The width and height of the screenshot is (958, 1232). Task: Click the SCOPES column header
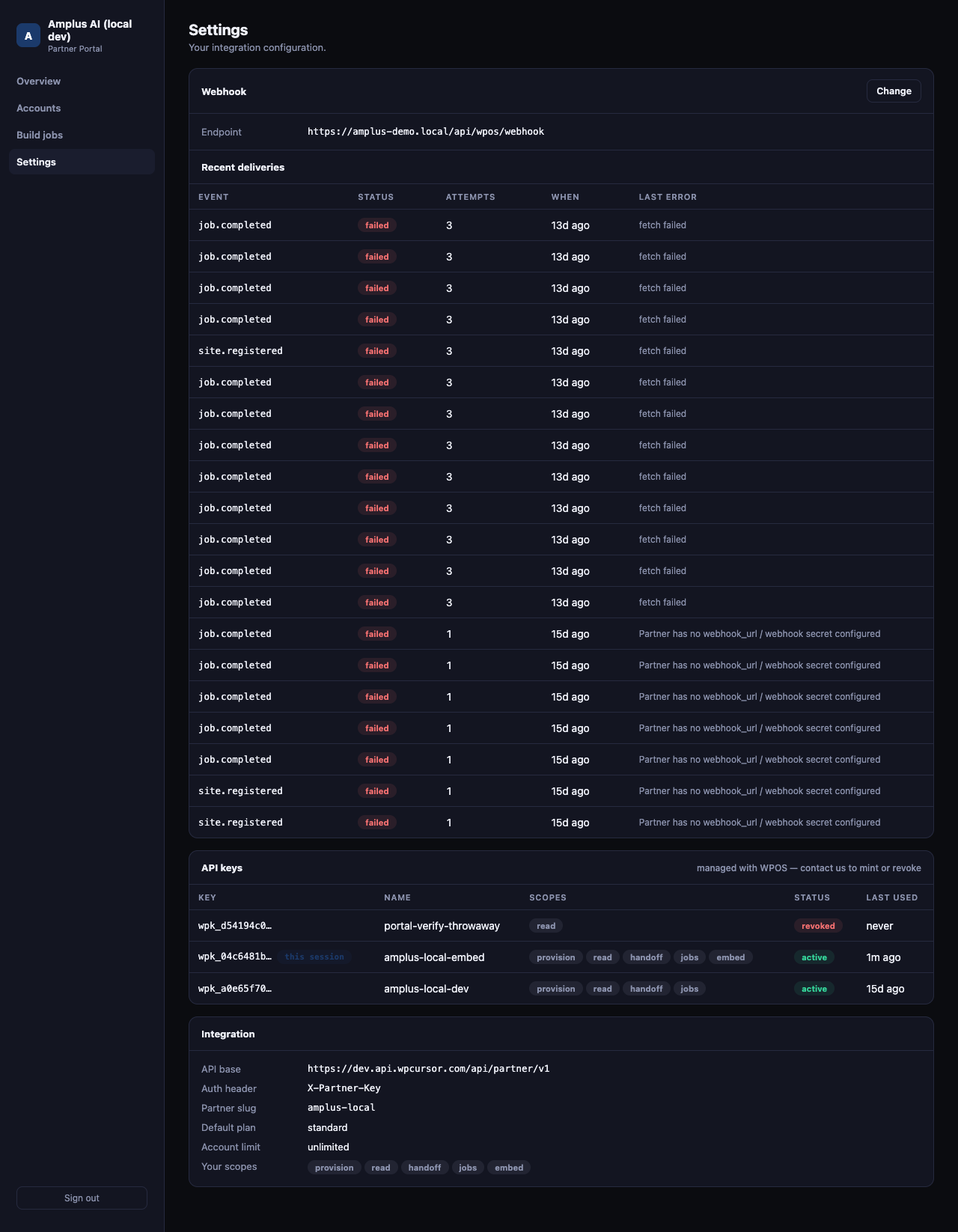[x=548, y=897]
